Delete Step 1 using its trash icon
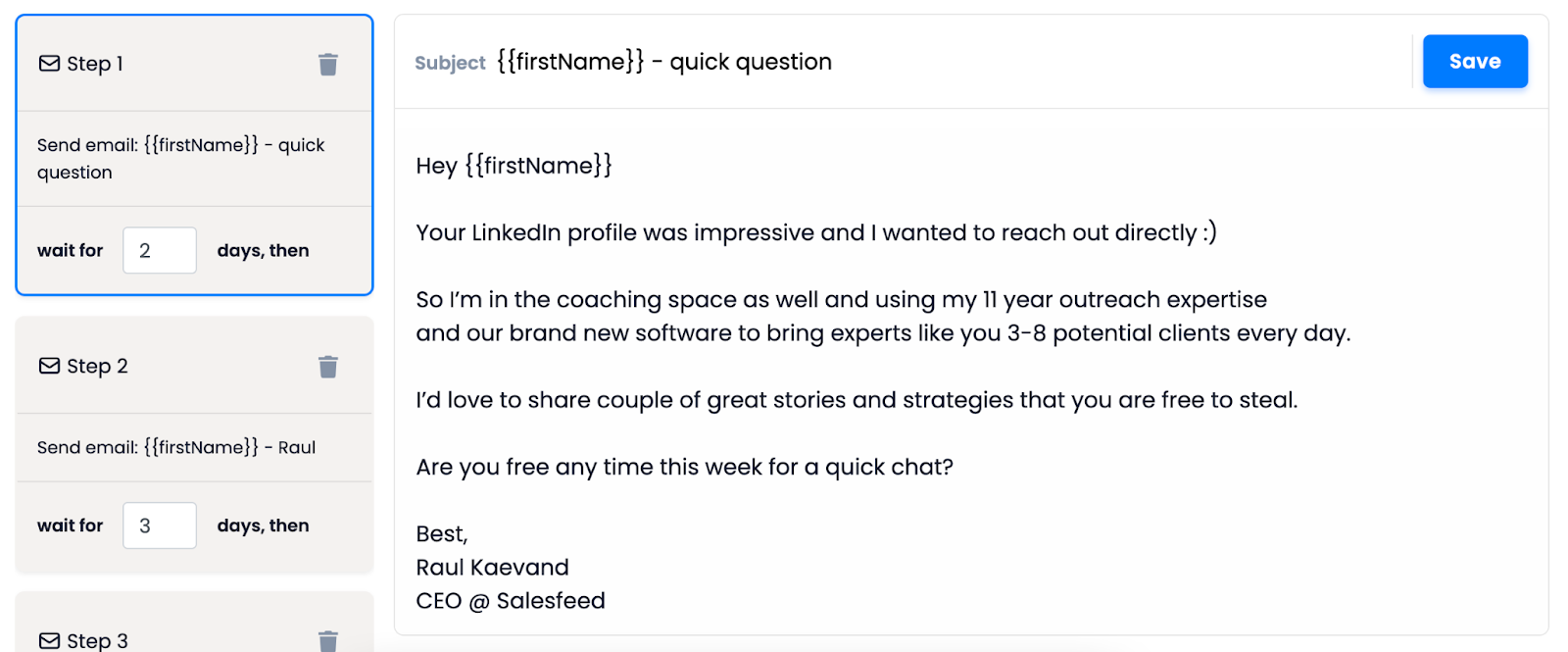 pyautogui.click(x=328, y=63)
